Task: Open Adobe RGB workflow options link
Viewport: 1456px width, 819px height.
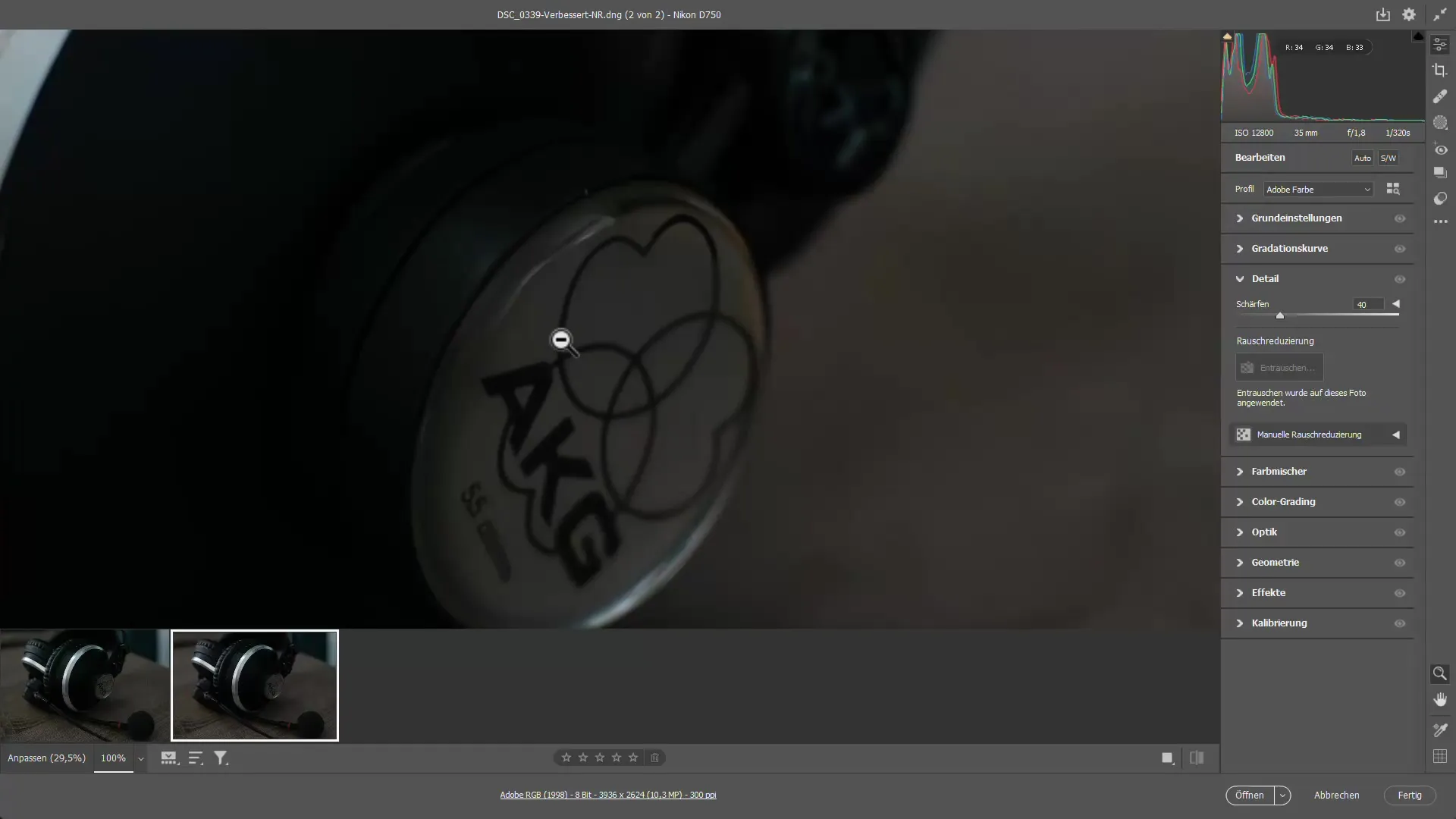Action: [x=608, y=795]
